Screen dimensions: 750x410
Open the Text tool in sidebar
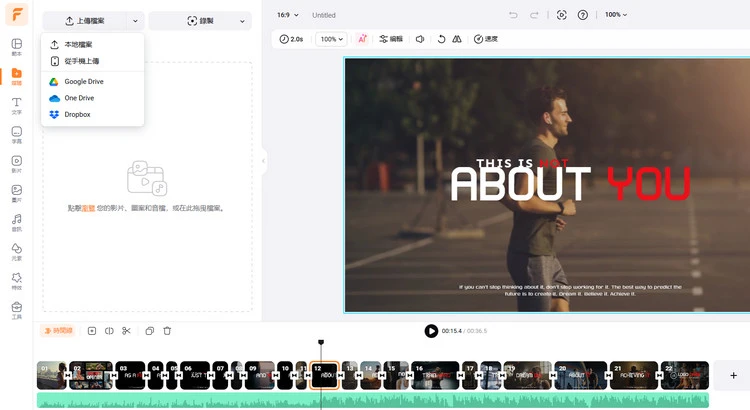tap(17, 104)
